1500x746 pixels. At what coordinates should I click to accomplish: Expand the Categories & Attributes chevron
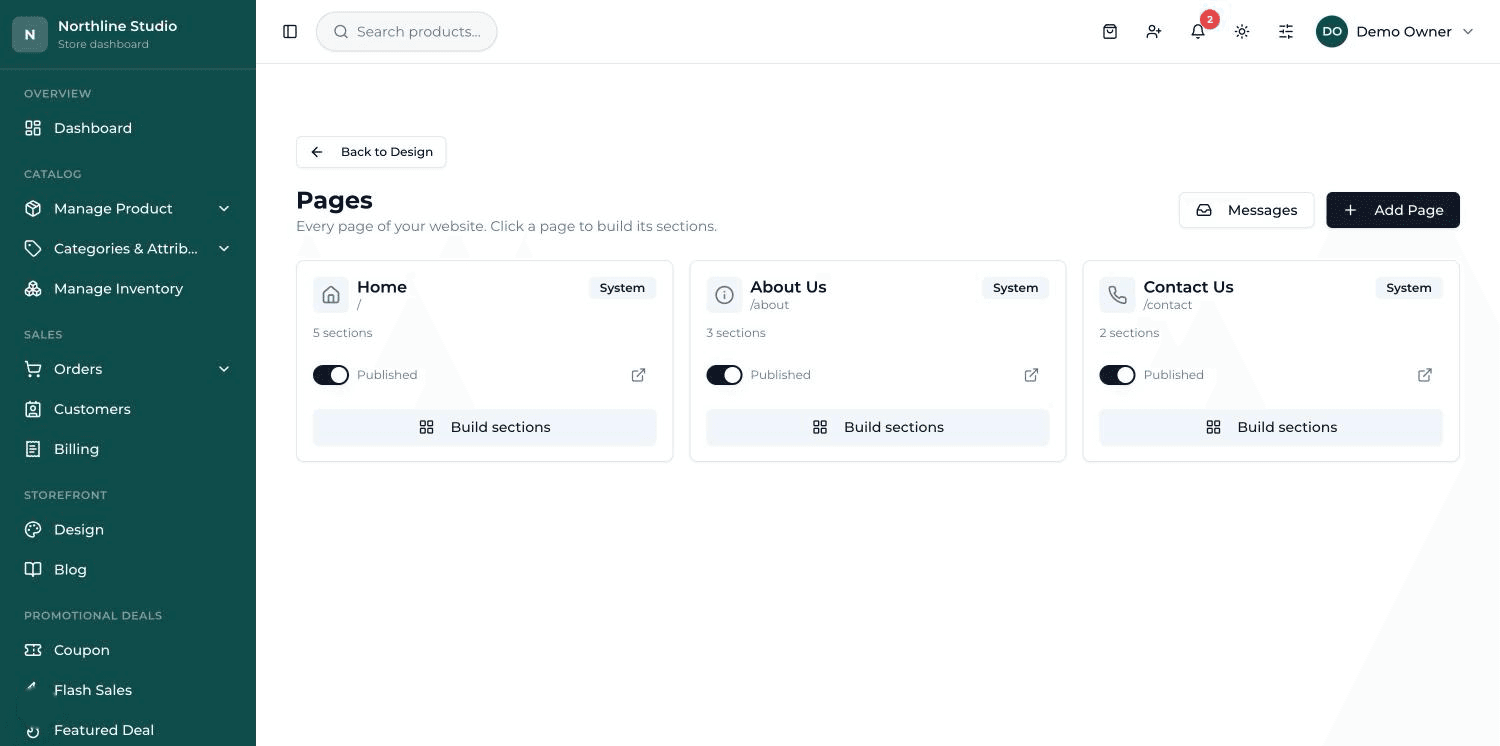224,248
